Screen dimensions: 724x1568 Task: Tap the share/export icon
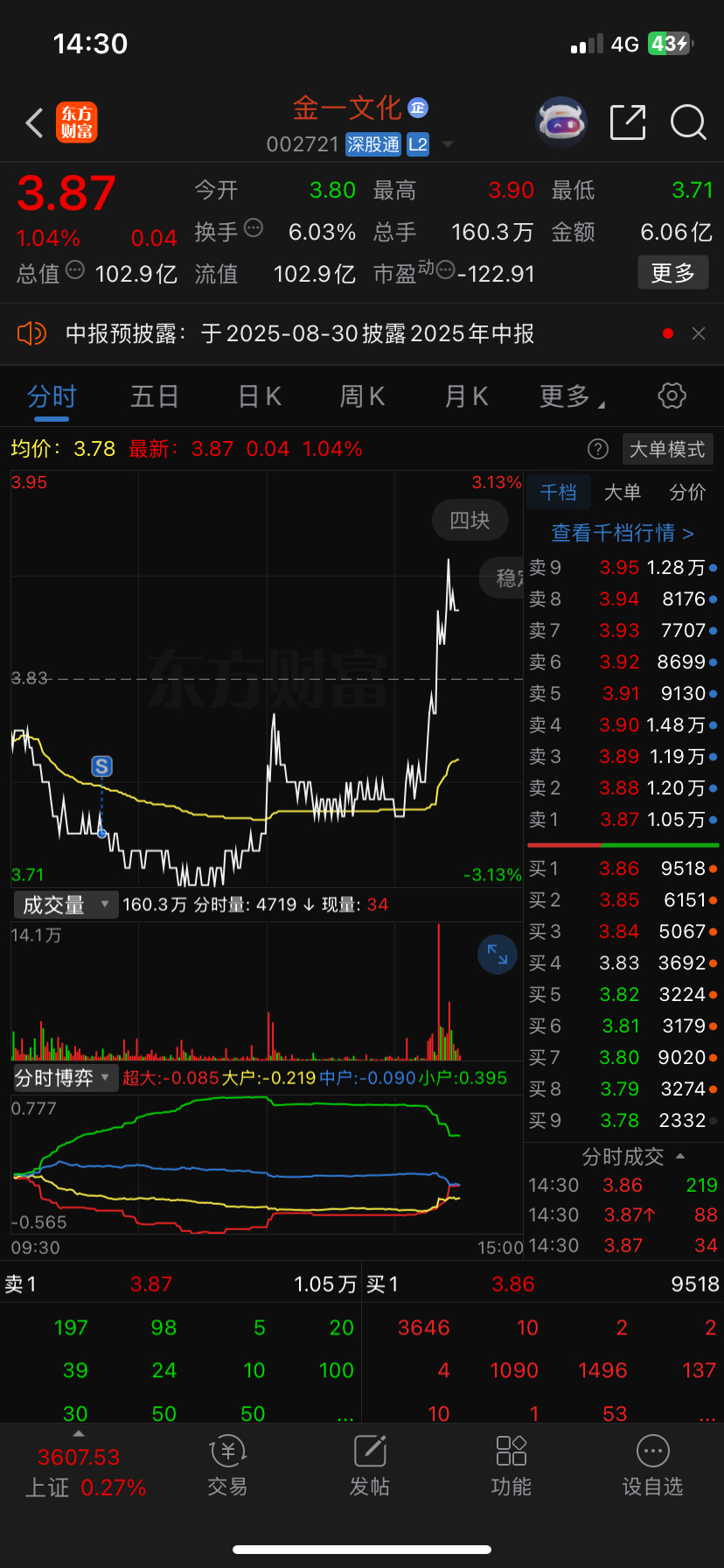pos(628,122)
